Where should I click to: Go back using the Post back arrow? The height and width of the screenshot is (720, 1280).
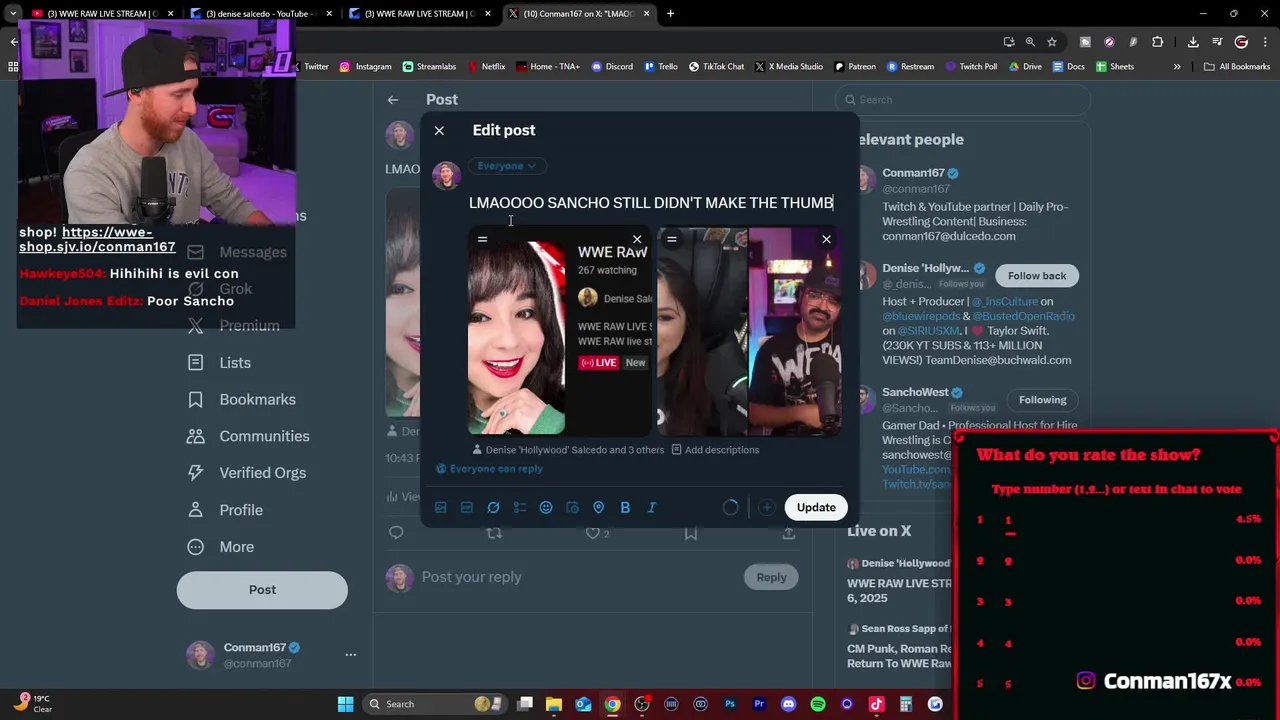[x=393, y=100]
